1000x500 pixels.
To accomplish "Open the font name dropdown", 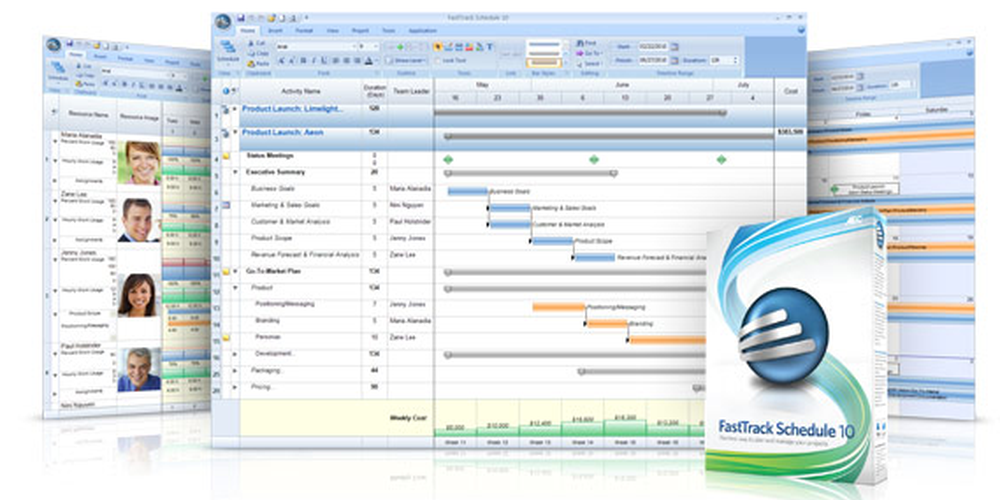I will pyautogui.click(x=354, y=47).
